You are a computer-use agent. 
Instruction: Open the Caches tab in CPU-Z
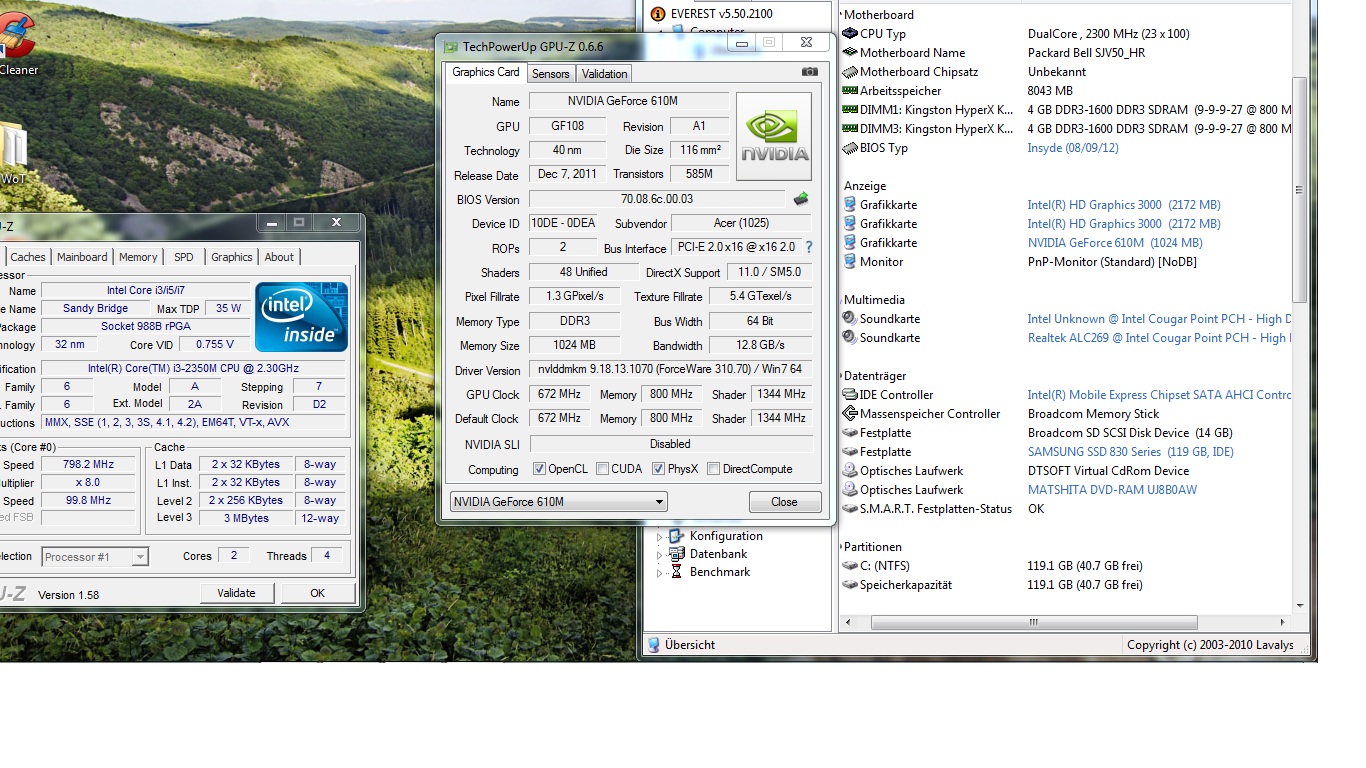[28, 257]
